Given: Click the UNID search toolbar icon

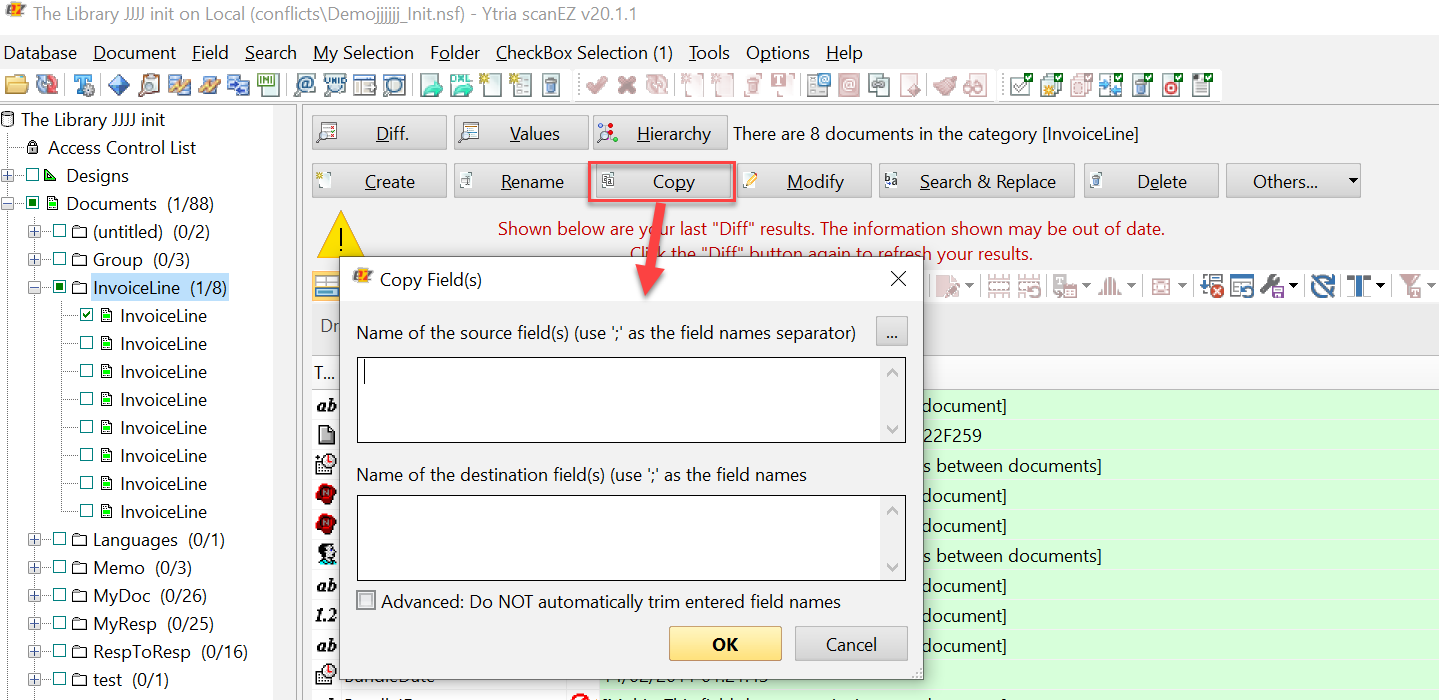Looking at the screenshot, I should click(335, 86).
